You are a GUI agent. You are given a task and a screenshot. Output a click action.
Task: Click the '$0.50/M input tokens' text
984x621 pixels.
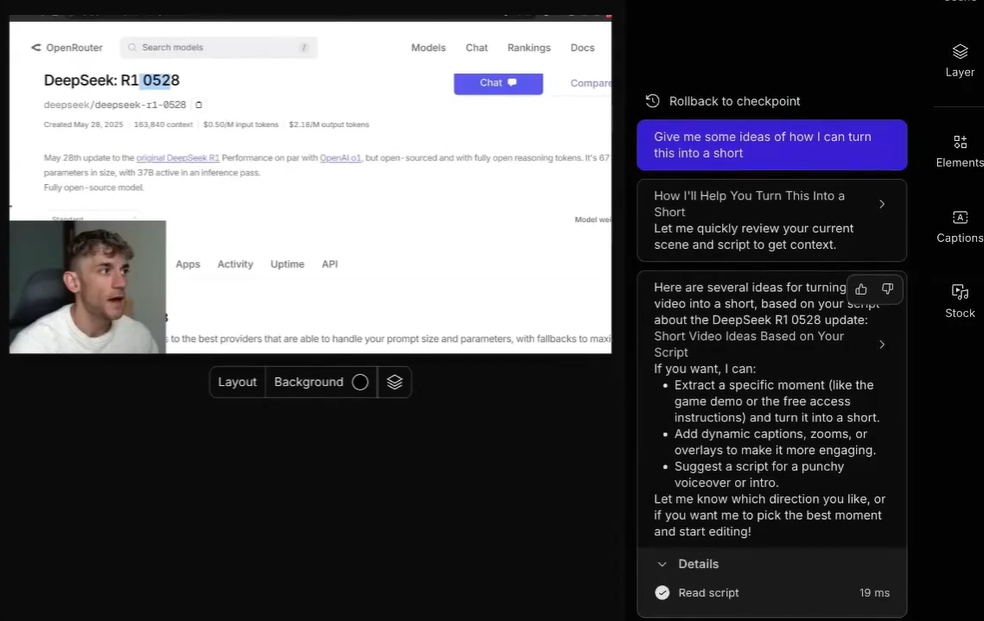(240, 125)
